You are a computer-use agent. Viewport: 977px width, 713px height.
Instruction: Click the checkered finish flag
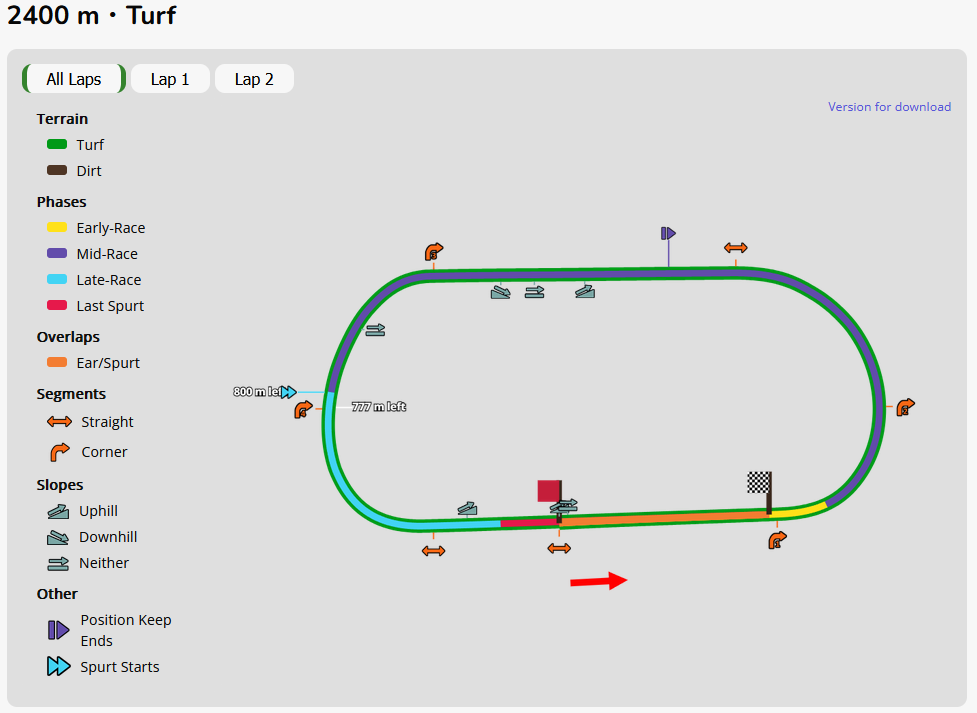pyautogui.click(x=760, y=483)
